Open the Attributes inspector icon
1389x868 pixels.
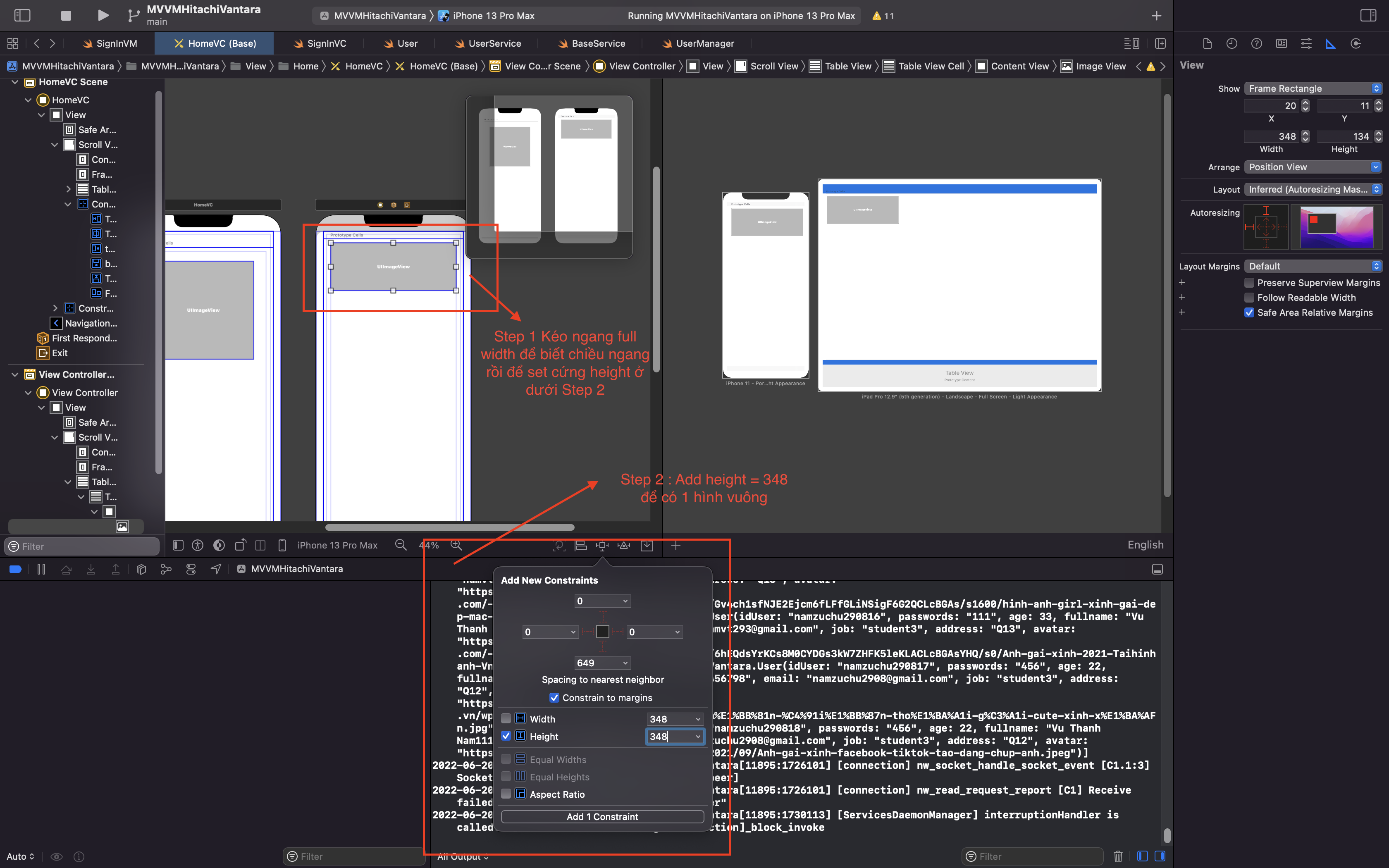pos(1306,44)
